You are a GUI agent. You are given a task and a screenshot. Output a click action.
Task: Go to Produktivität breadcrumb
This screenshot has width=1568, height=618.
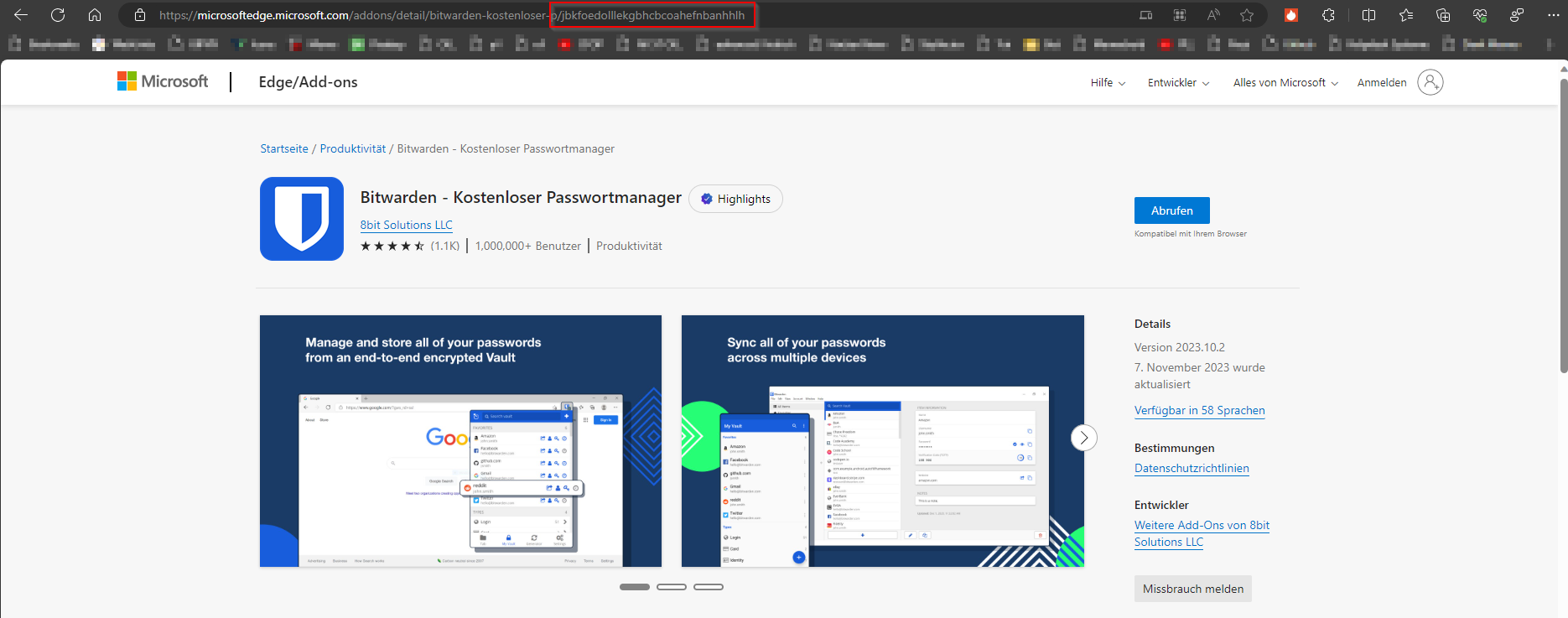[353, 148]
